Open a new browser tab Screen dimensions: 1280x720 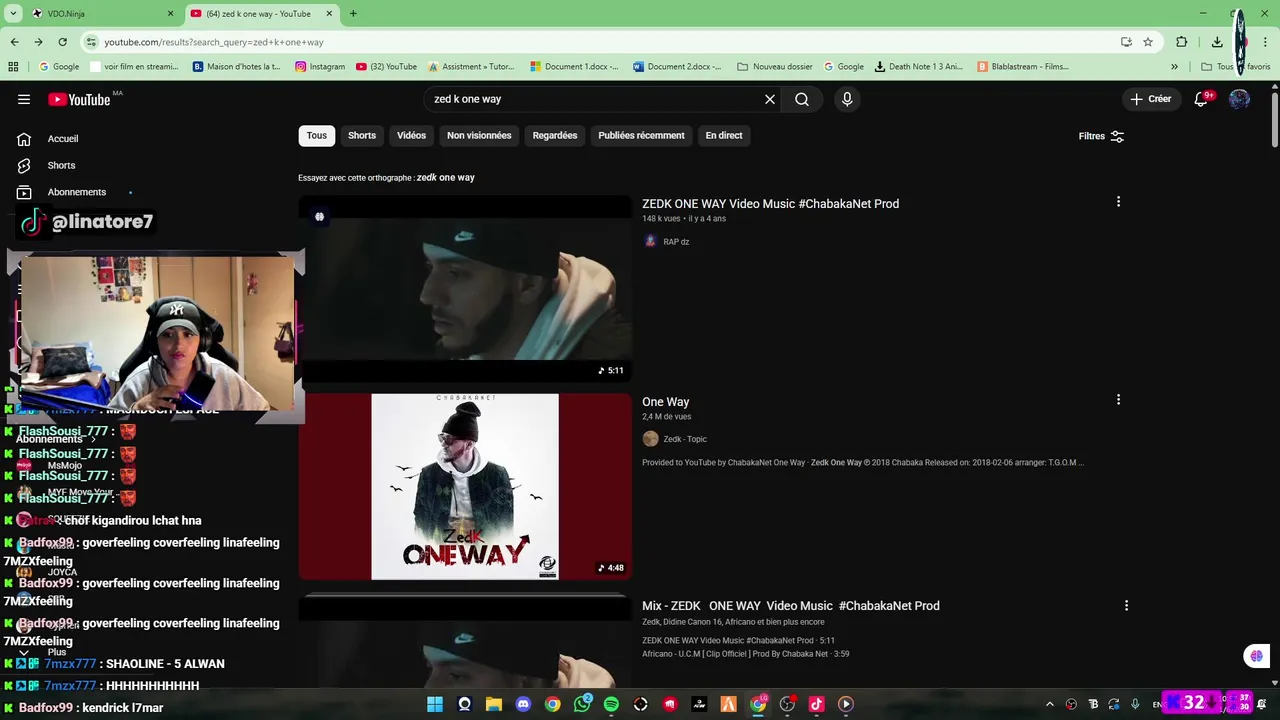353,14
